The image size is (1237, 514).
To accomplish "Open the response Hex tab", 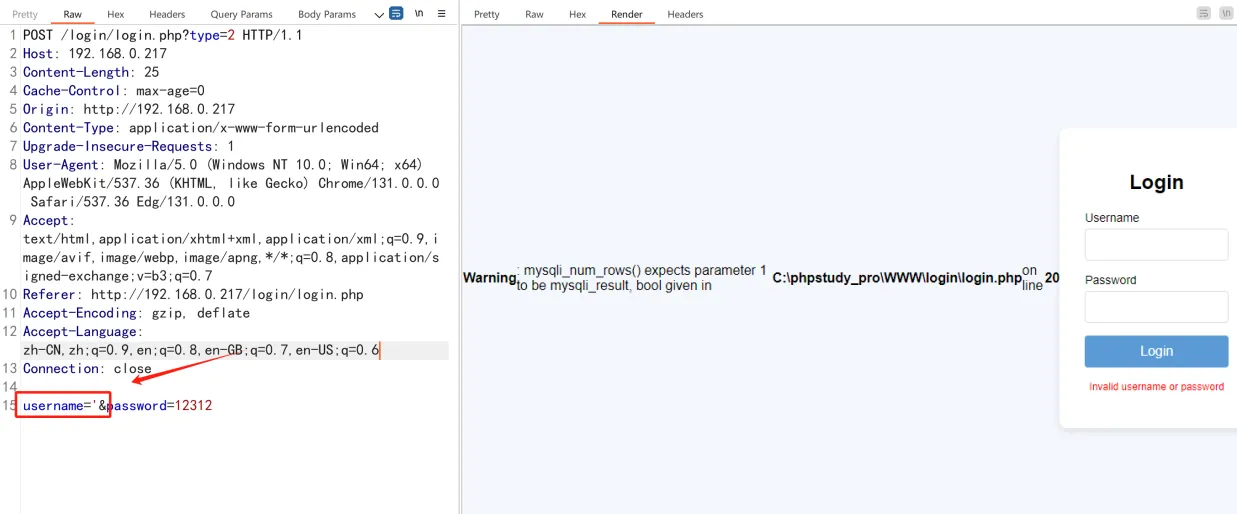I will coord(578,15).
